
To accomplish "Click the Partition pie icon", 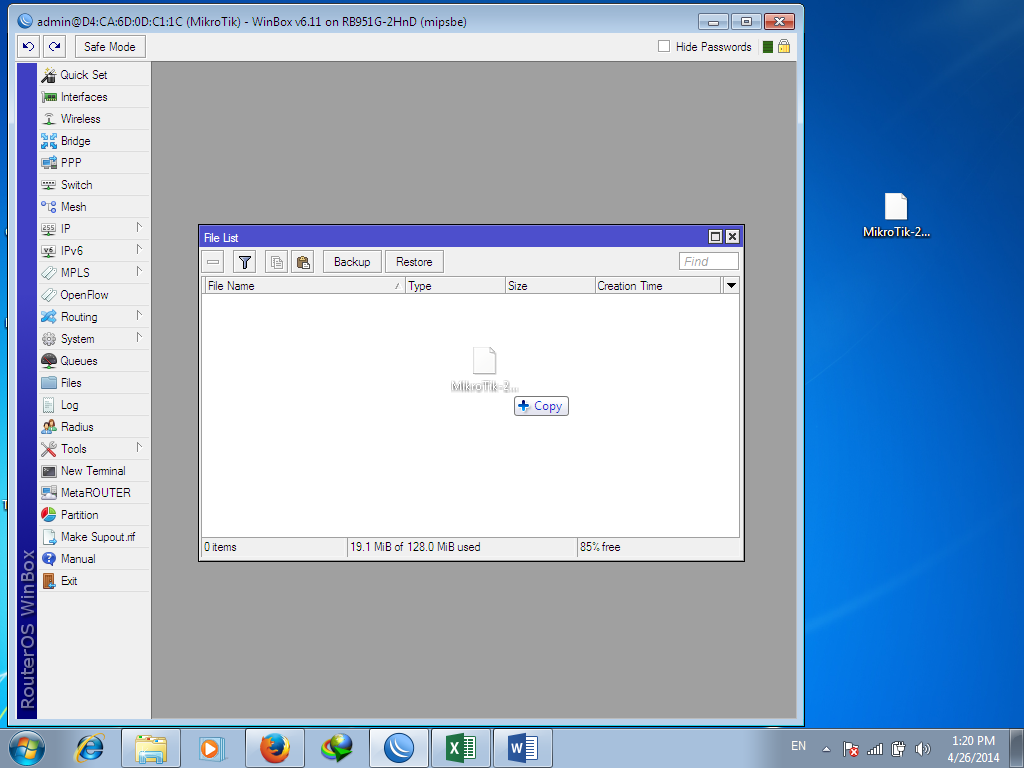I will pyautogui.click(x=49, y=515).
